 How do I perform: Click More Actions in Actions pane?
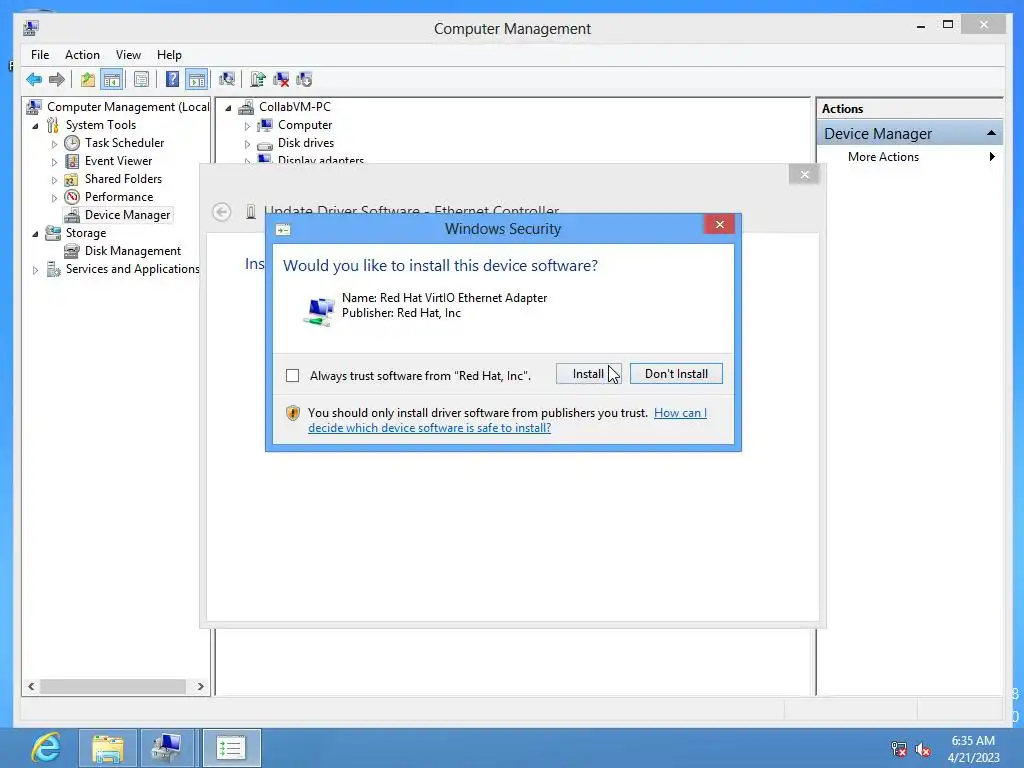pyautogui.click(x=883, y=157)
